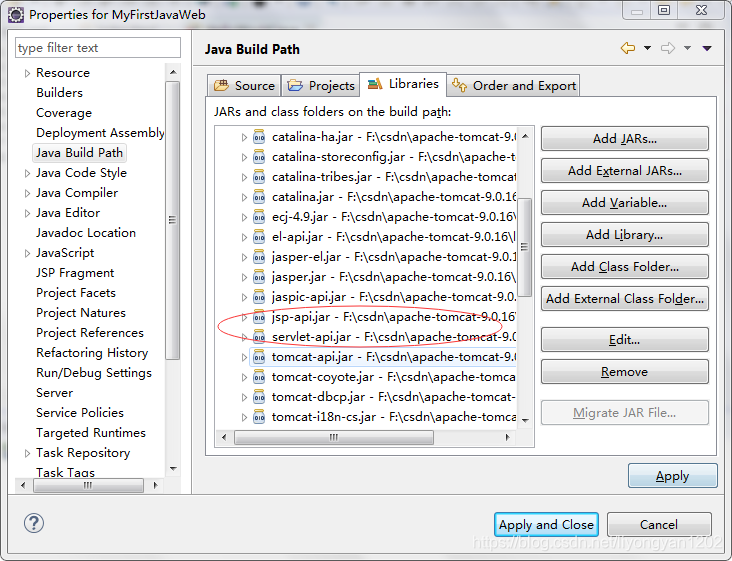Expand the tomcat-api.jar entry

244,358
